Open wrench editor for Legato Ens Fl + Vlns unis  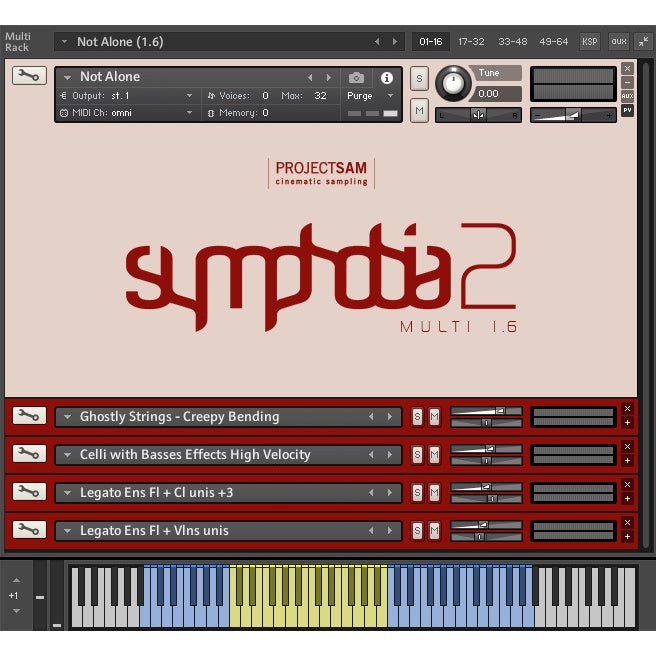tap(29, 530)
